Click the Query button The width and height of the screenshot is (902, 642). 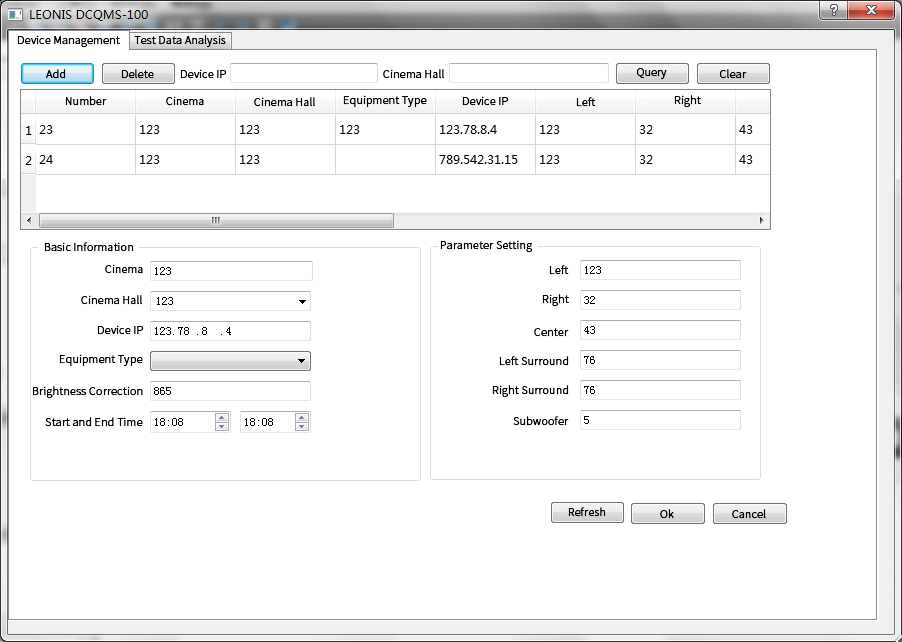[651, 73]
